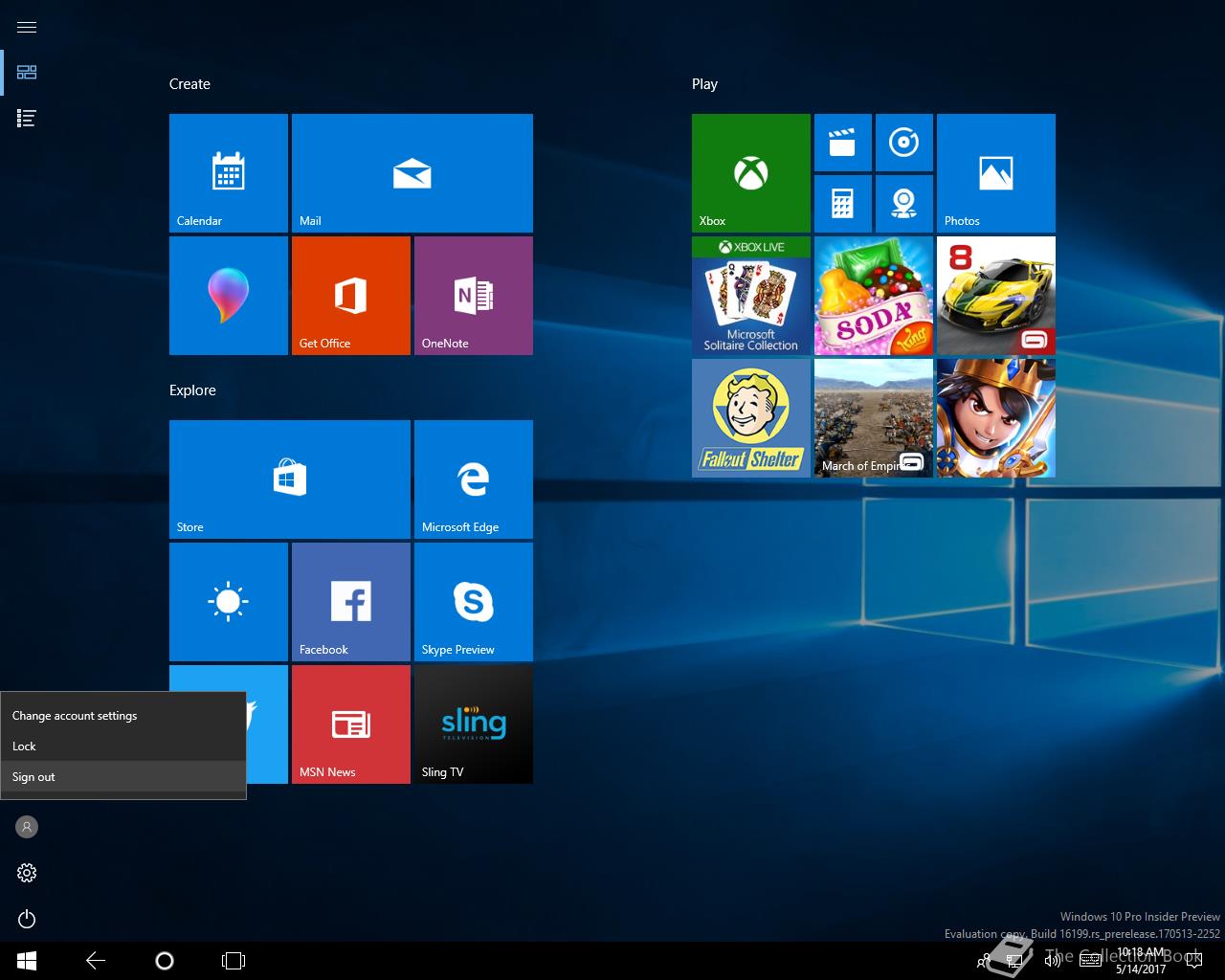This screenshot has width=1225, height=980.
Task: Open the Maps small tile
Action: click(x=904, y=204)
